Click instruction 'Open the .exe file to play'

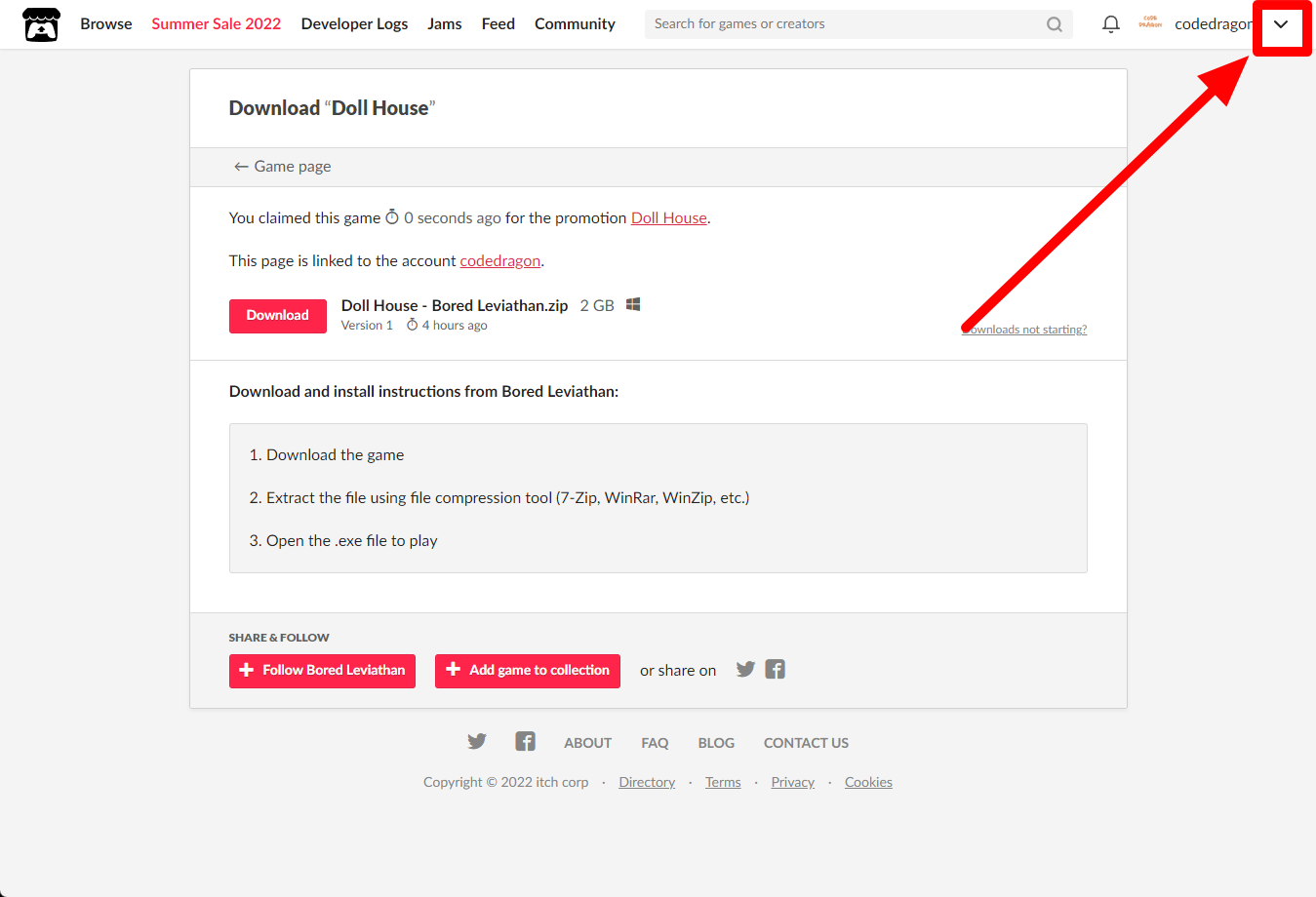[x=343, y=541]
